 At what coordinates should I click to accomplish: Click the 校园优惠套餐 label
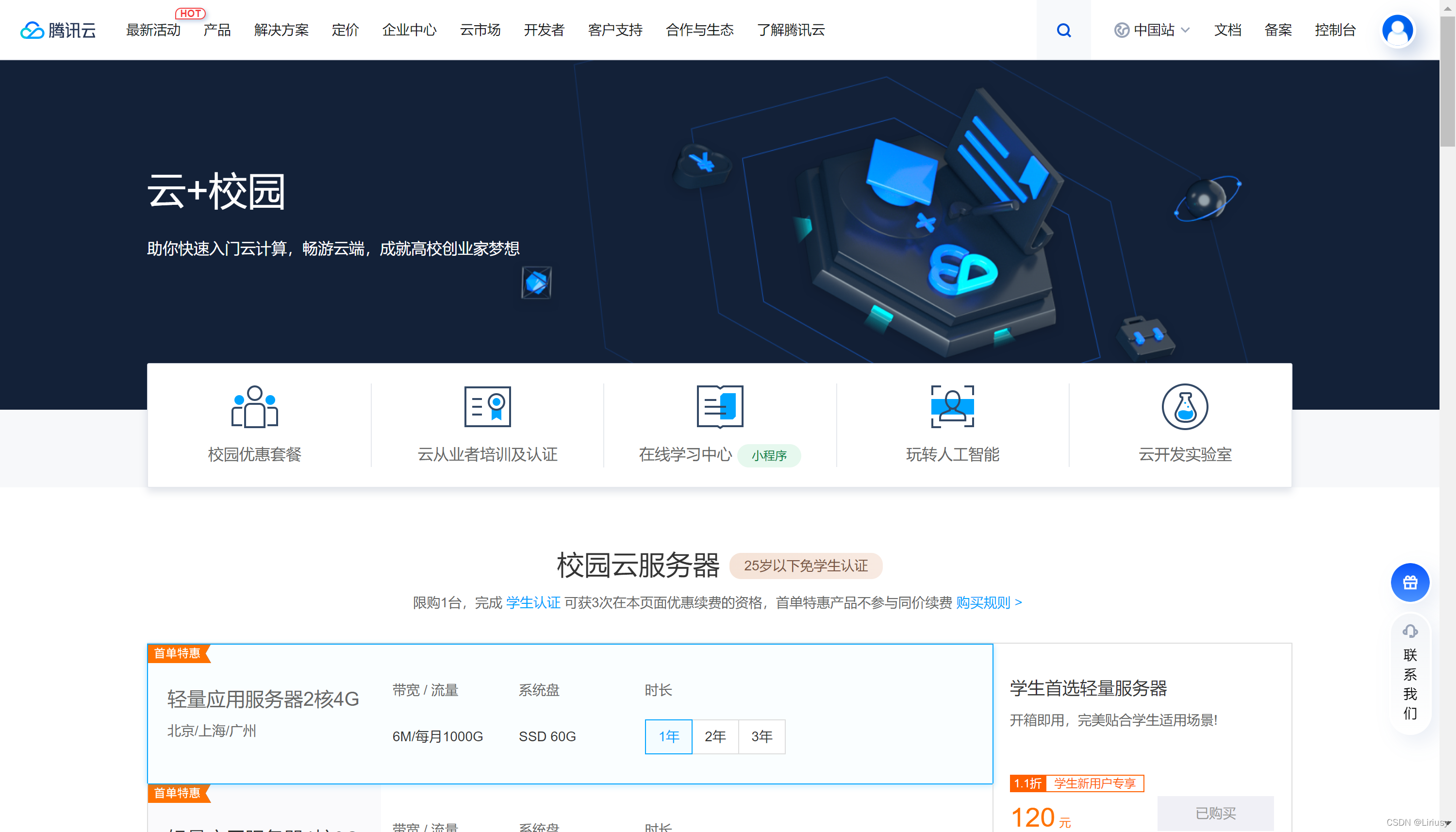pos(255,454)
